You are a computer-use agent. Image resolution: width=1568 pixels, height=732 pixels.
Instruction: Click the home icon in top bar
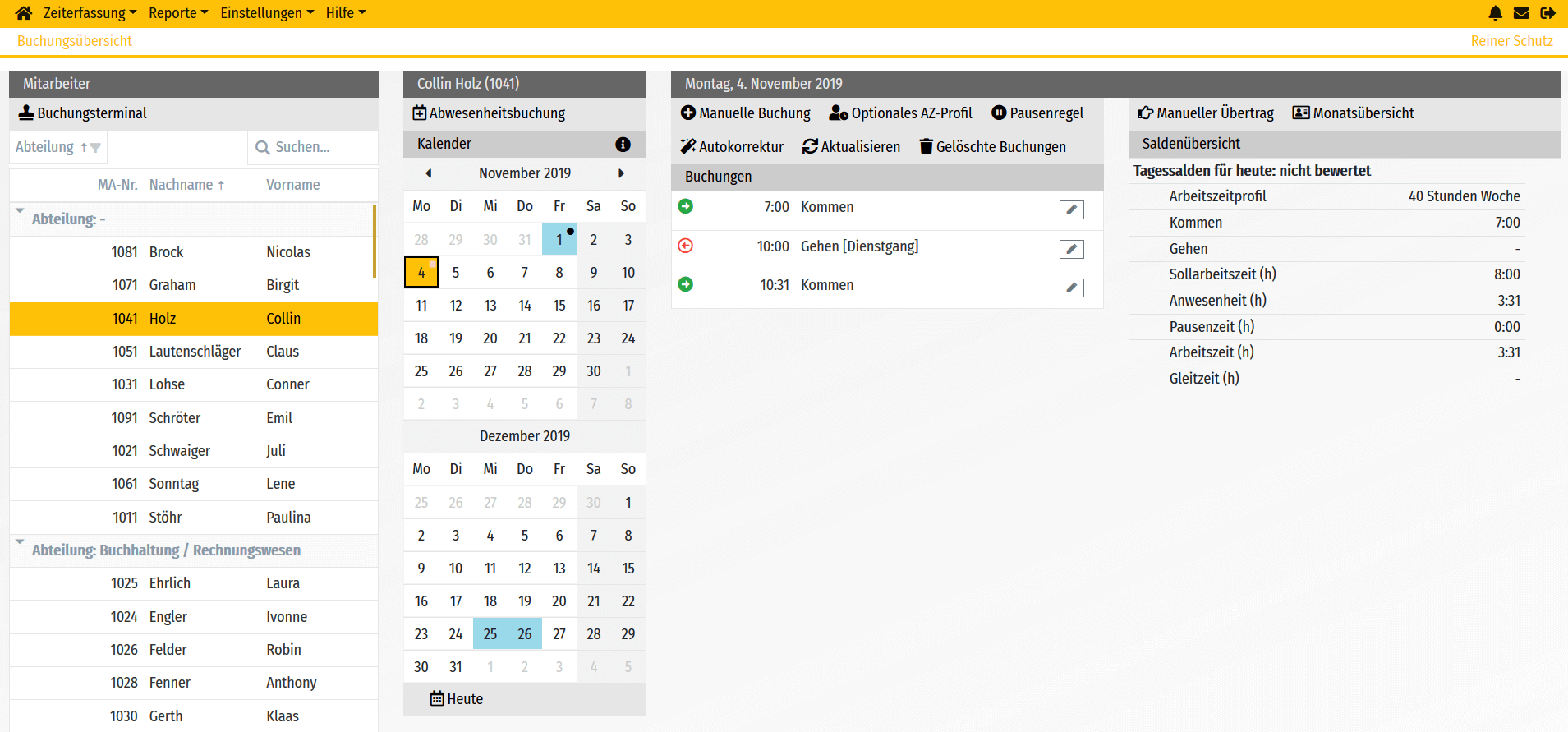24,13
